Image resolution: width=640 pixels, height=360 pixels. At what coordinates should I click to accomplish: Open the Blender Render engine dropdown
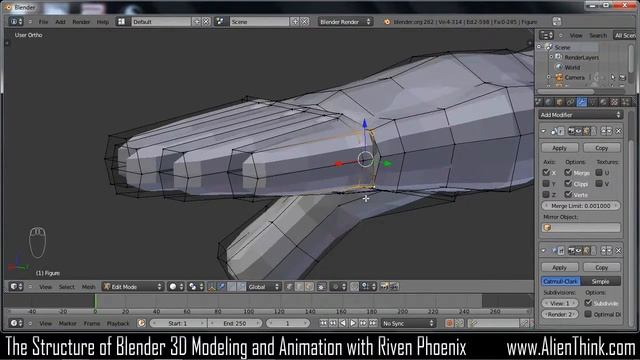[x=345, y=22]
